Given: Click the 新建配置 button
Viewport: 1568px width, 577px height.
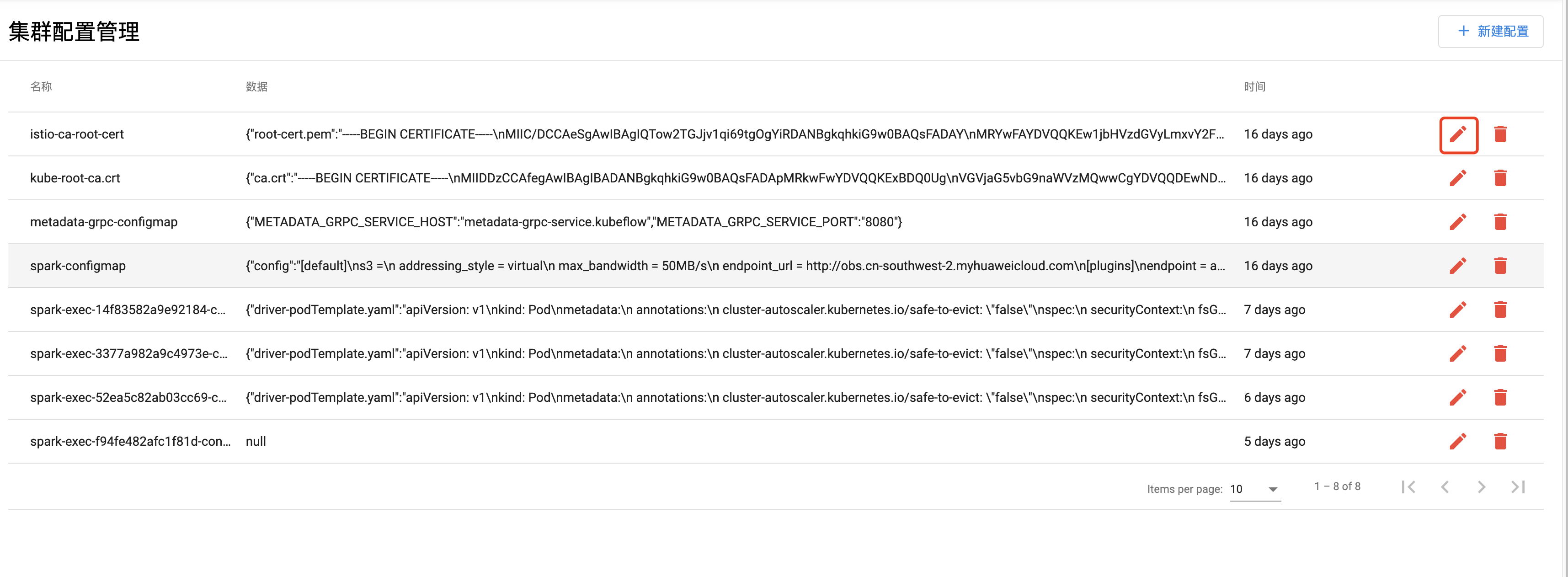Looking at the screenshot, I should 1490,31.
